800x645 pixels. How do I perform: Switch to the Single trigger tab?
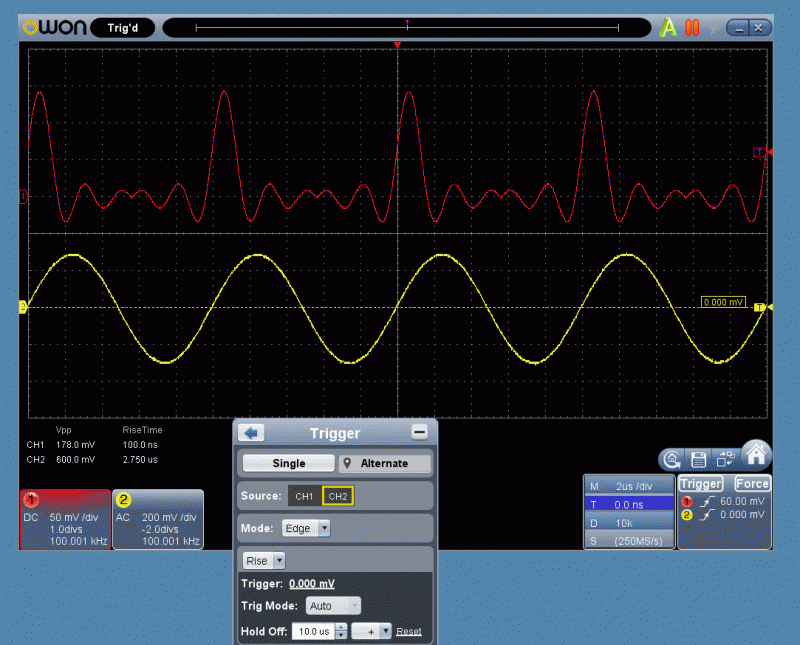289,463
